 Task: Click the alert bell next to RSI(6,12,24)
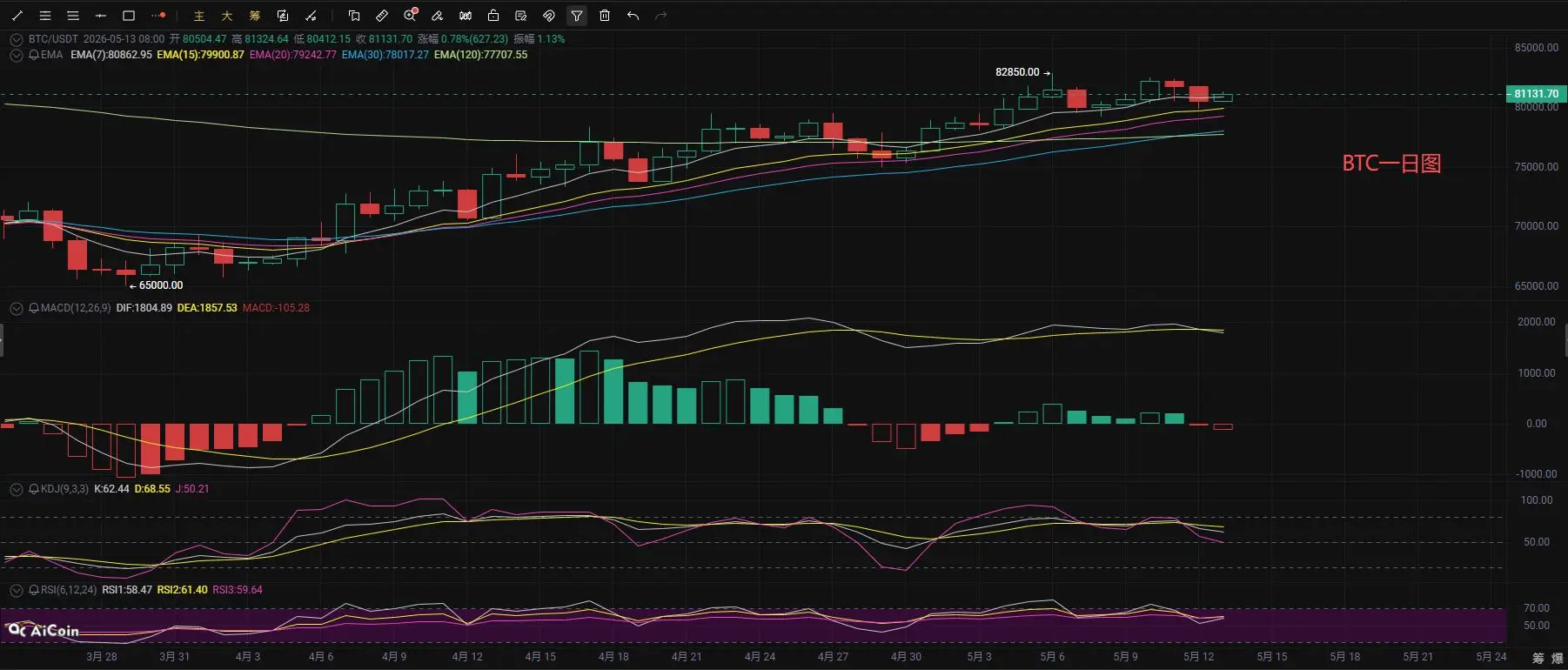(x=33, y=590)
